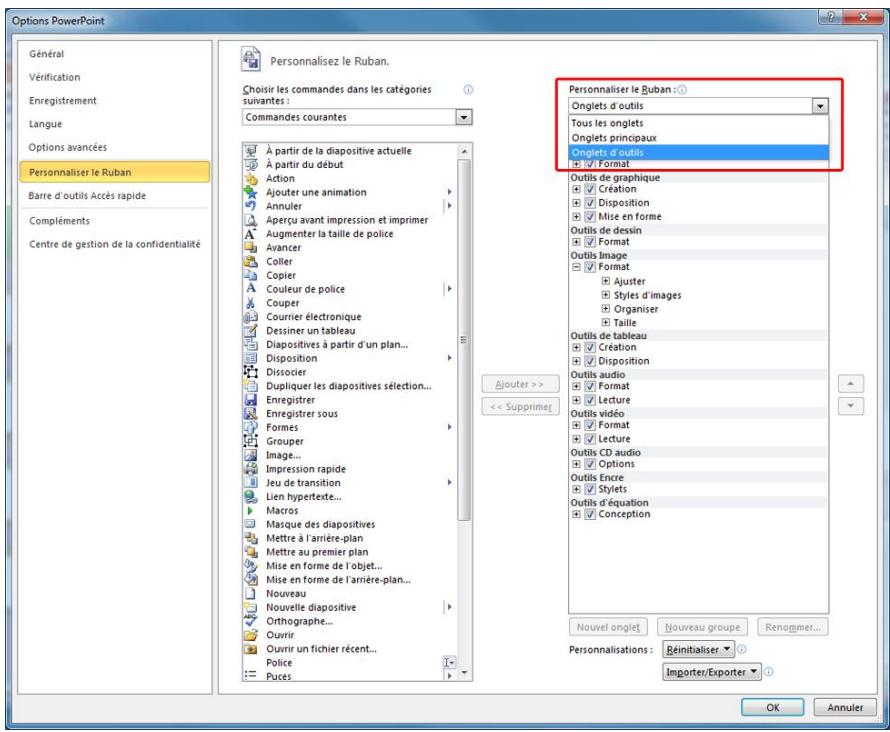Viewport: 890px width, 732px height.
Task: Uncheck Options under Outils CD audio
Action: [590, 464]
